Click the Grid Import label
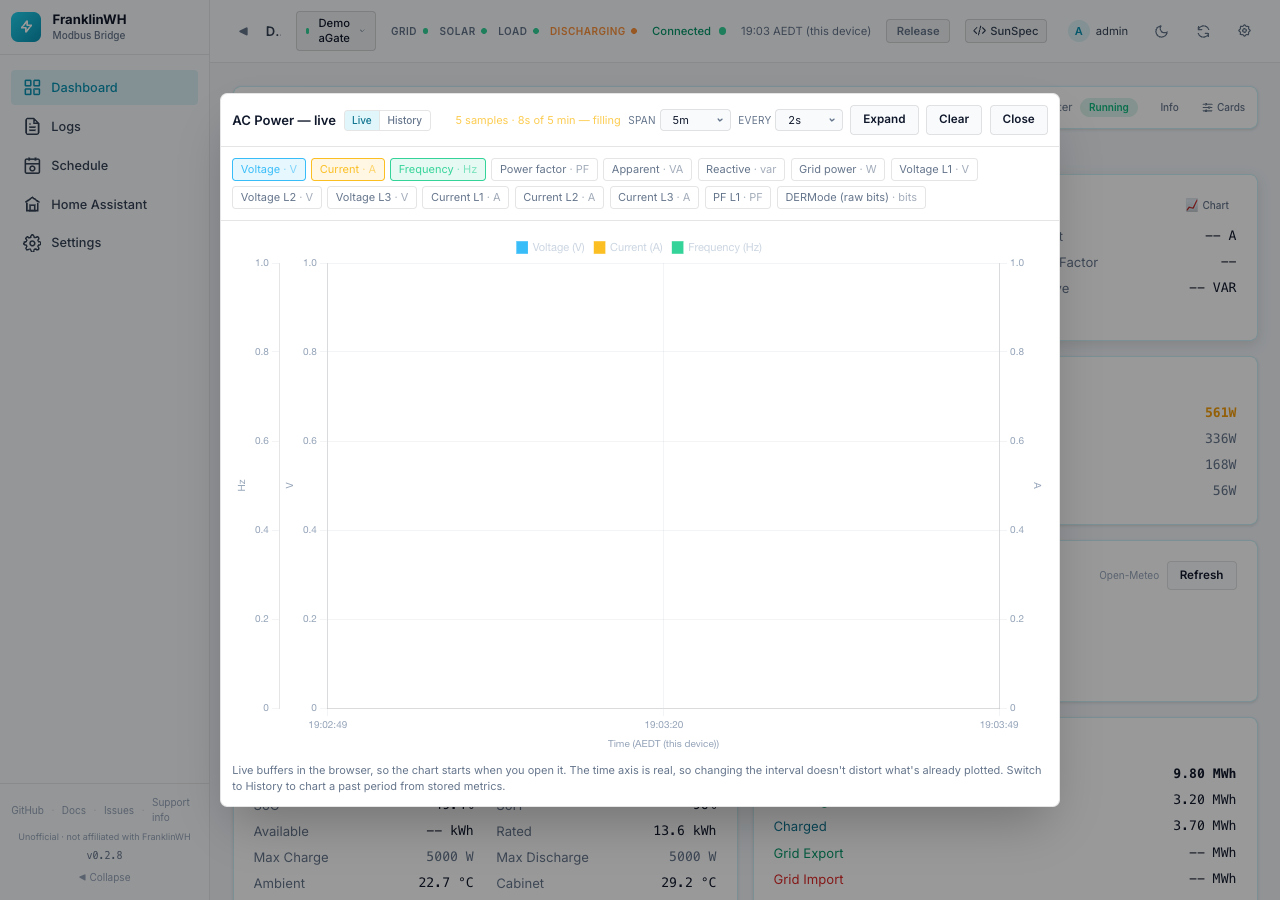Viewport: 1280px width, 900px height. [x=808, y=879]
